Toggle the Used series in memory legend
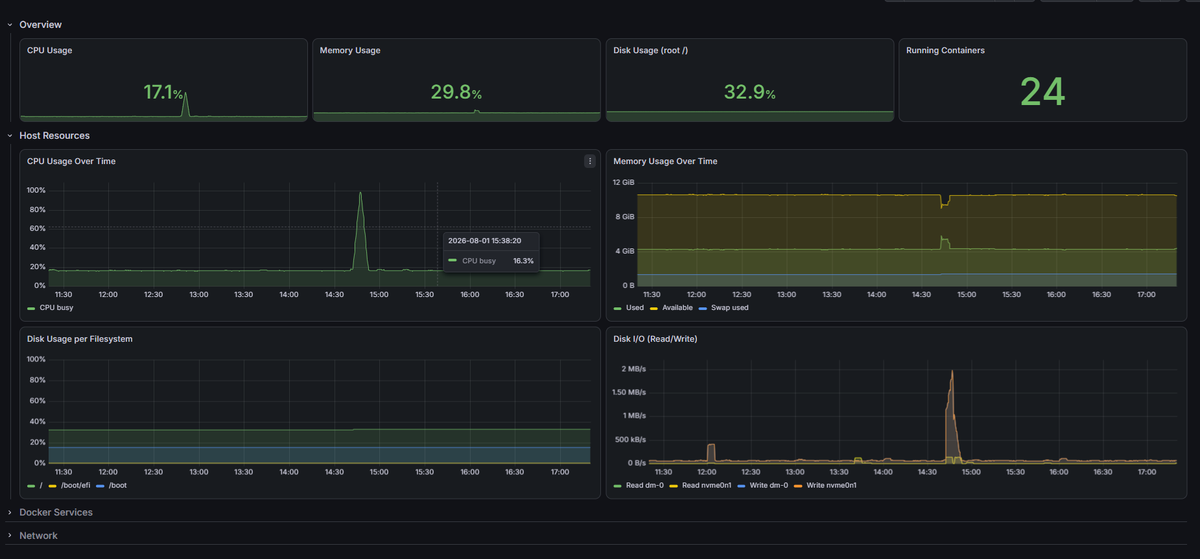Image resolution: width=1200 pixels, height=559 pixels. click(635, 308)
